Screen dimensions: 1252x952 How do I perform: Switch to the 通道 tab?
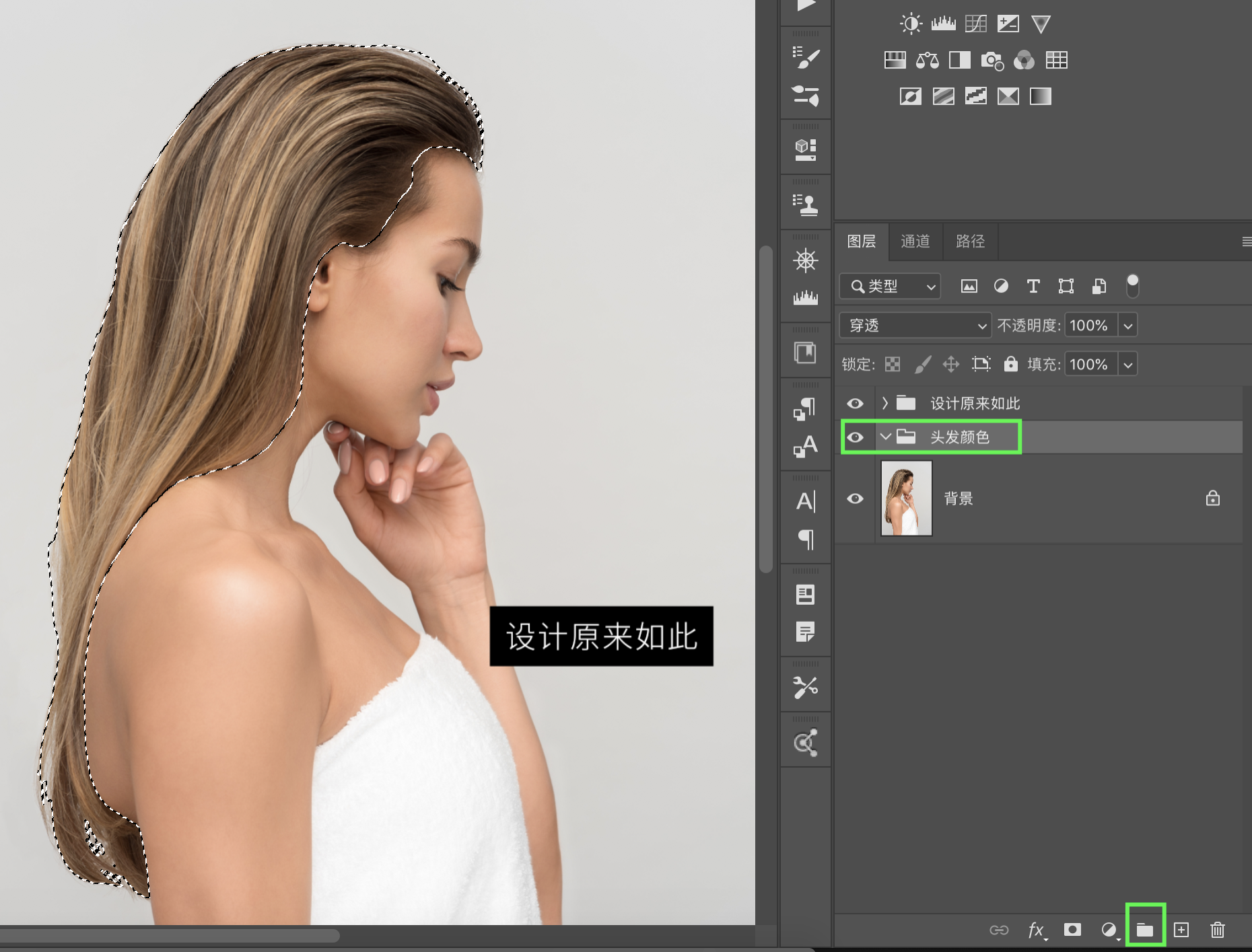pos(915,242)
